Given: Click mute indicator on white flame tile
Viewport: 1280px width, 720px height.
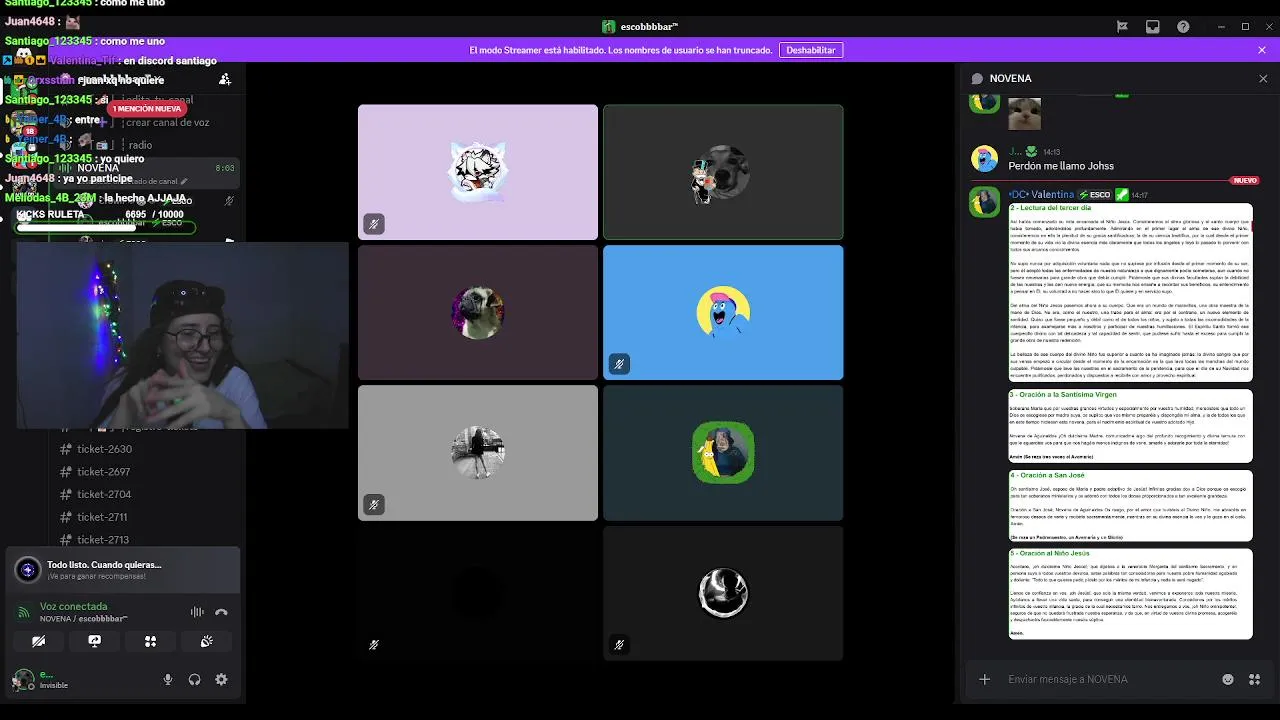Looking at the screenshot, I should [619, 645].
